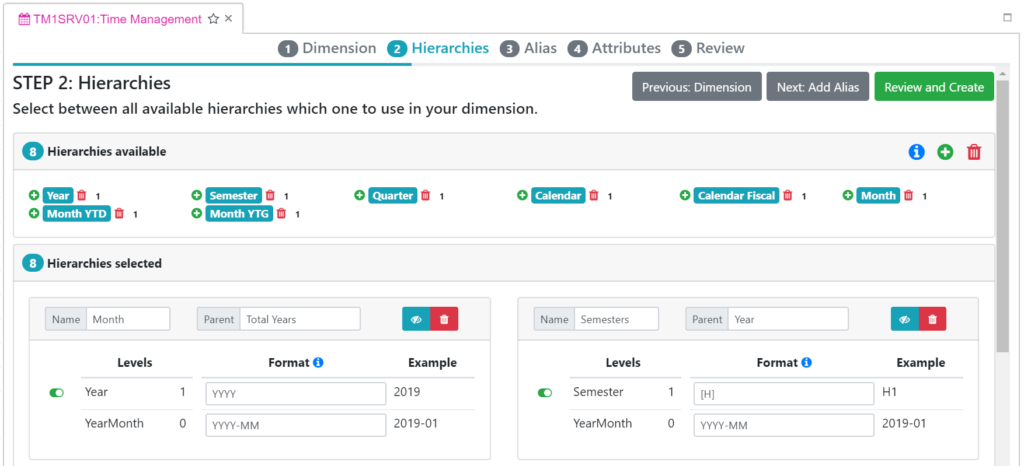Delete the selected Semesters hierarchy card
Image resolution: width=1024 pixels, height=466 pixels.
point(932,319)
